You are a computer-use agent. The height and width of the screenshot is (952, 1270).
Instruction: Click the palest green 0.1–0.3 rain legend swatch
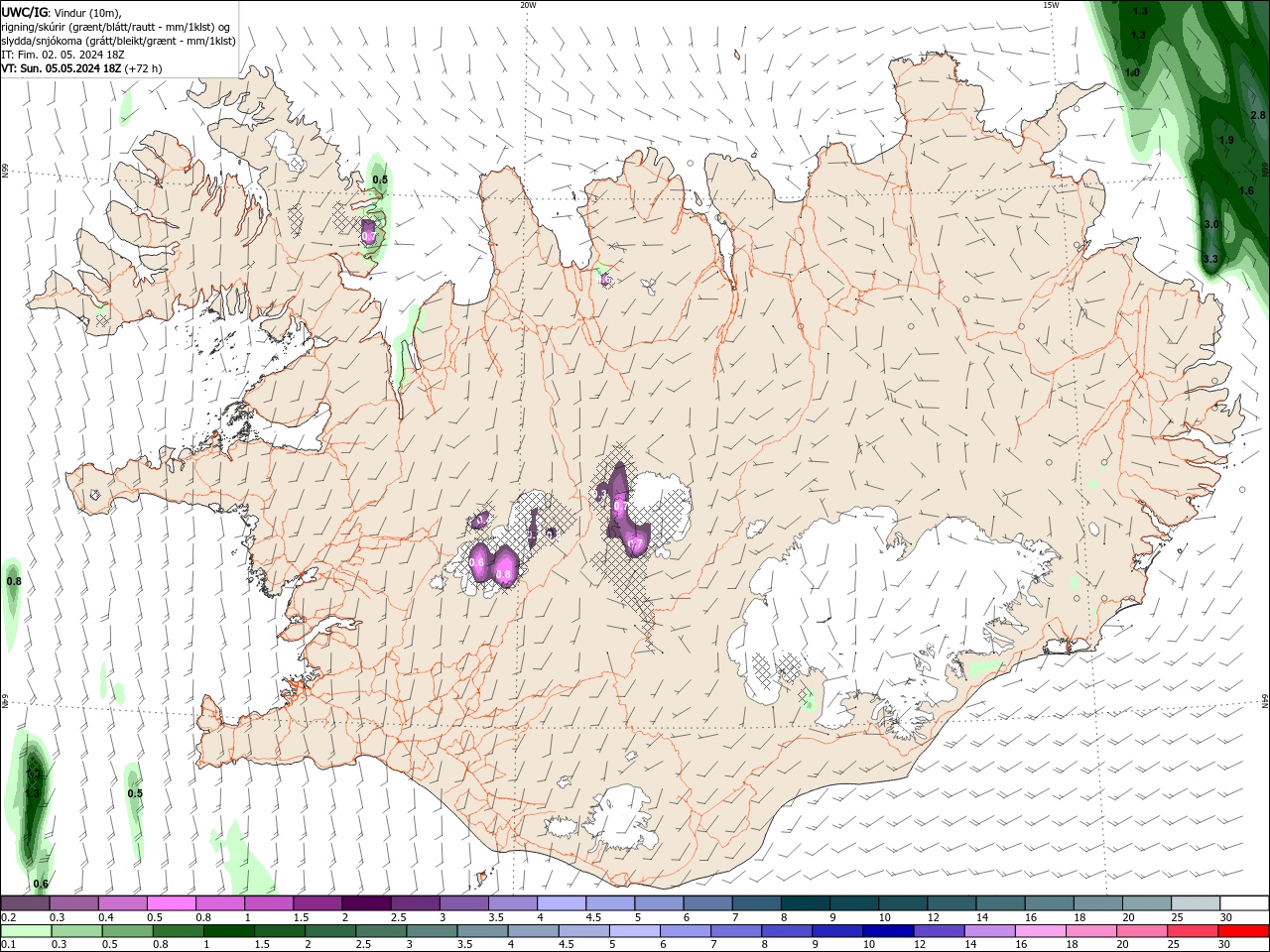click(25, 931)
